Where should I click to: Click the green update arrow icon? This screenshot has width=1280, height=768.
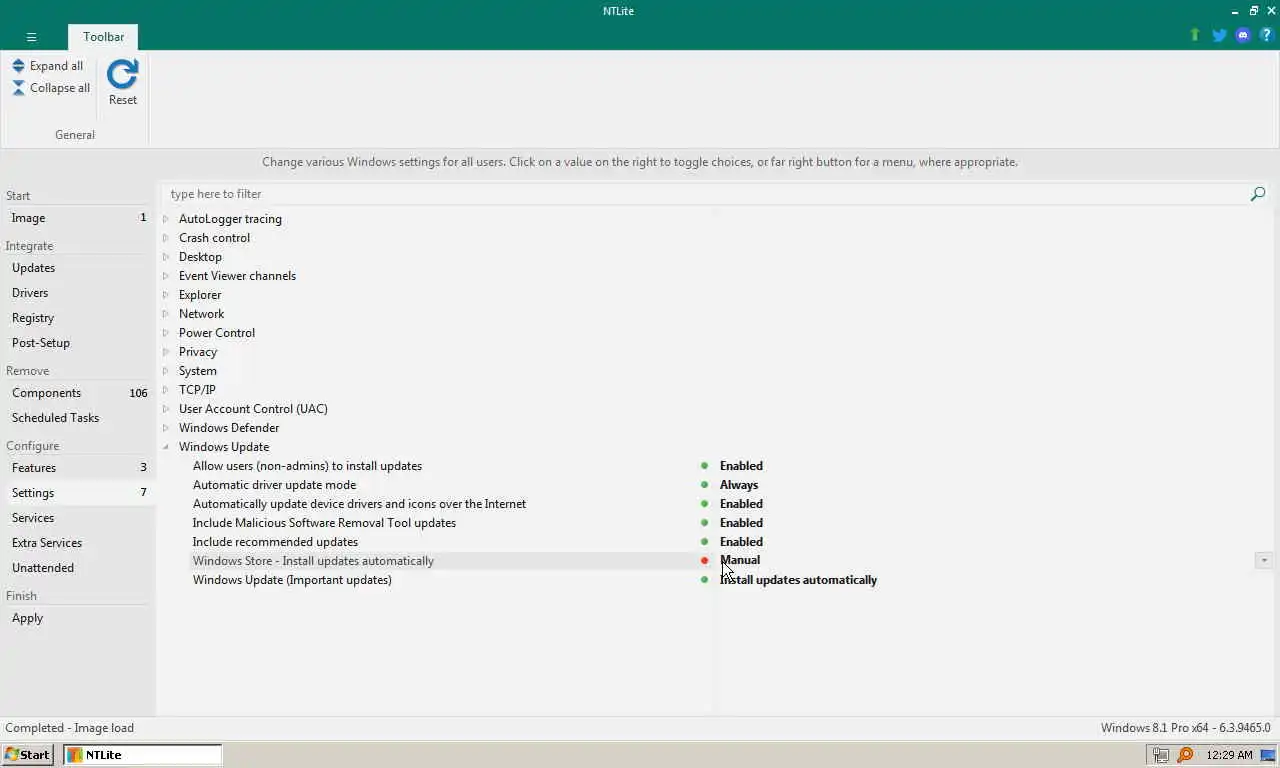coord(1194,35)
